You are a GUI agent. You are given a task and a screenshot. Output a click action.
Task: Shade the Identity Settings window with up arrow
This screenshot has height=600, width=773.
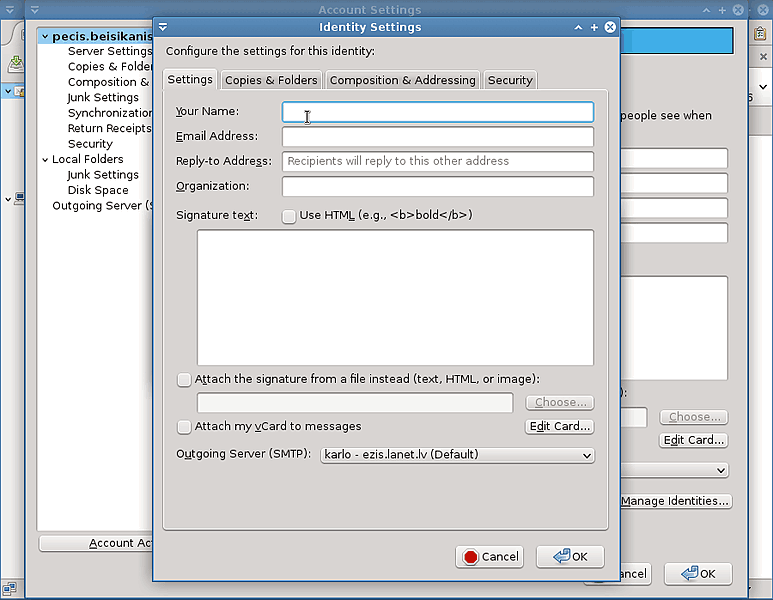tap(578, 28)
